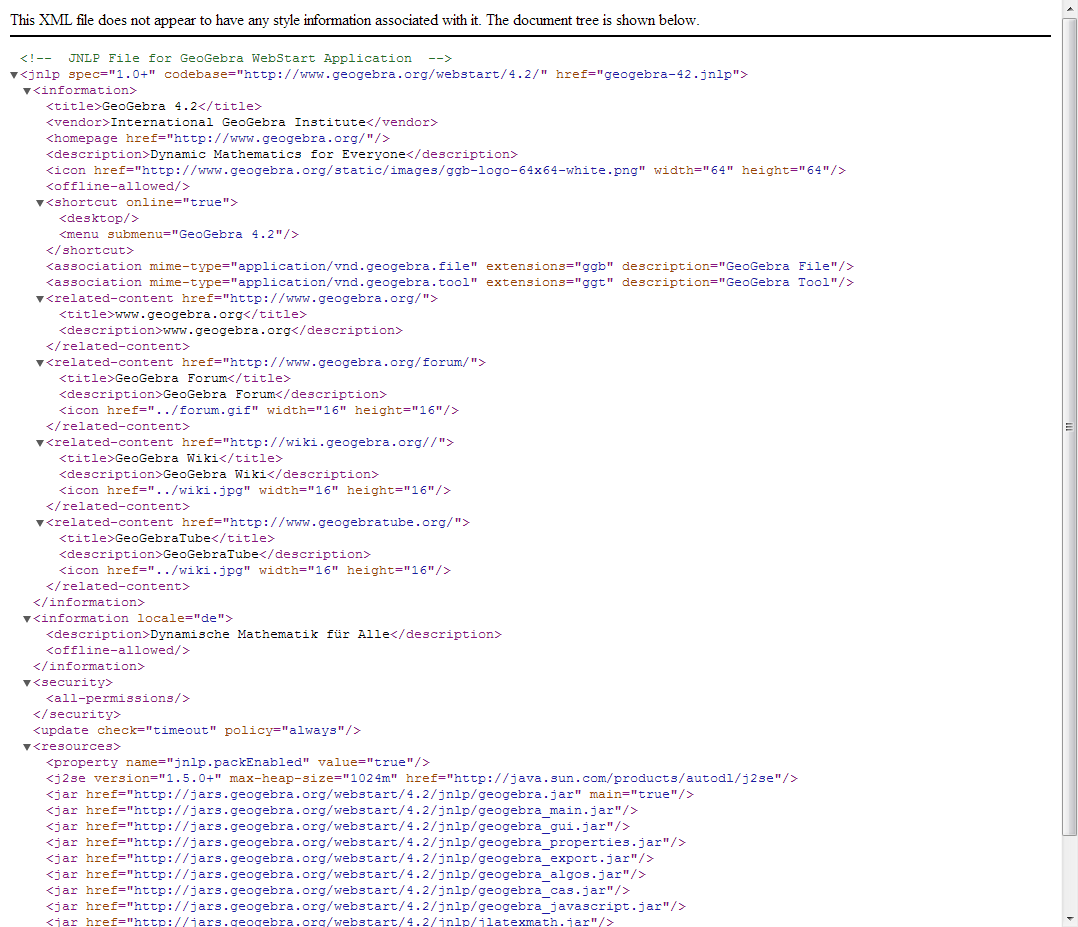1078x927 pixels.
Task: Click the geogebra_main.jar line
Action: [342, 811]
